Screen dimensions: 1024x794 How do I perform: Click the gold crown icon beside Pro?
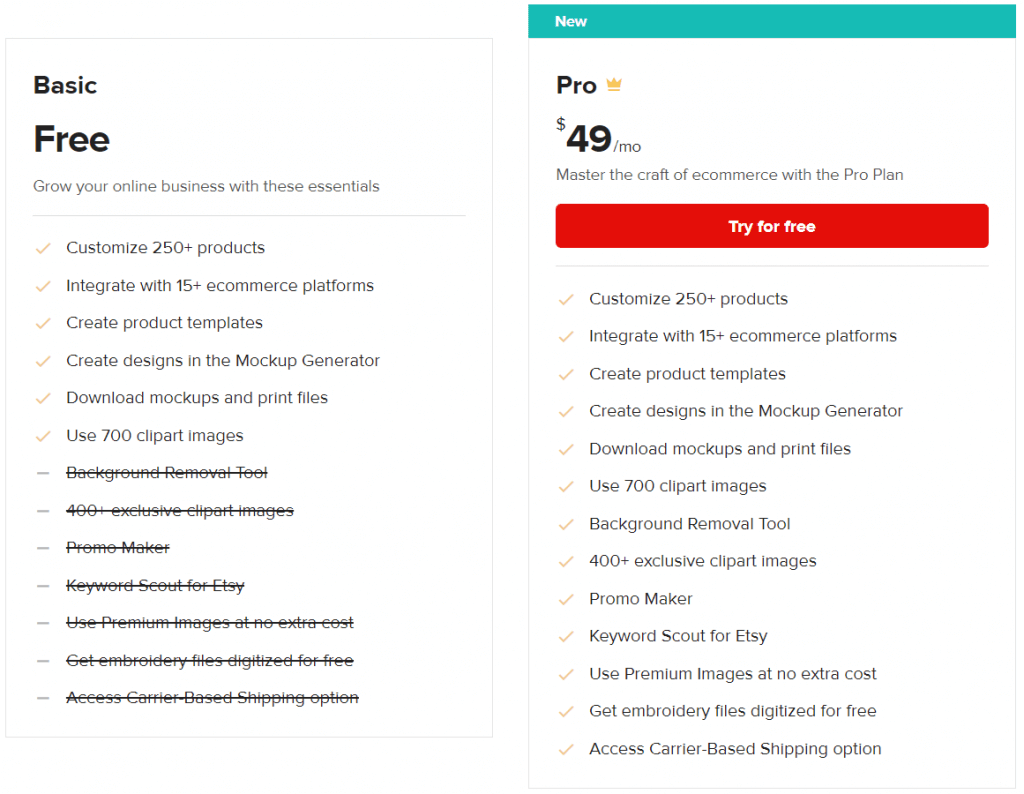pos(613,85)
